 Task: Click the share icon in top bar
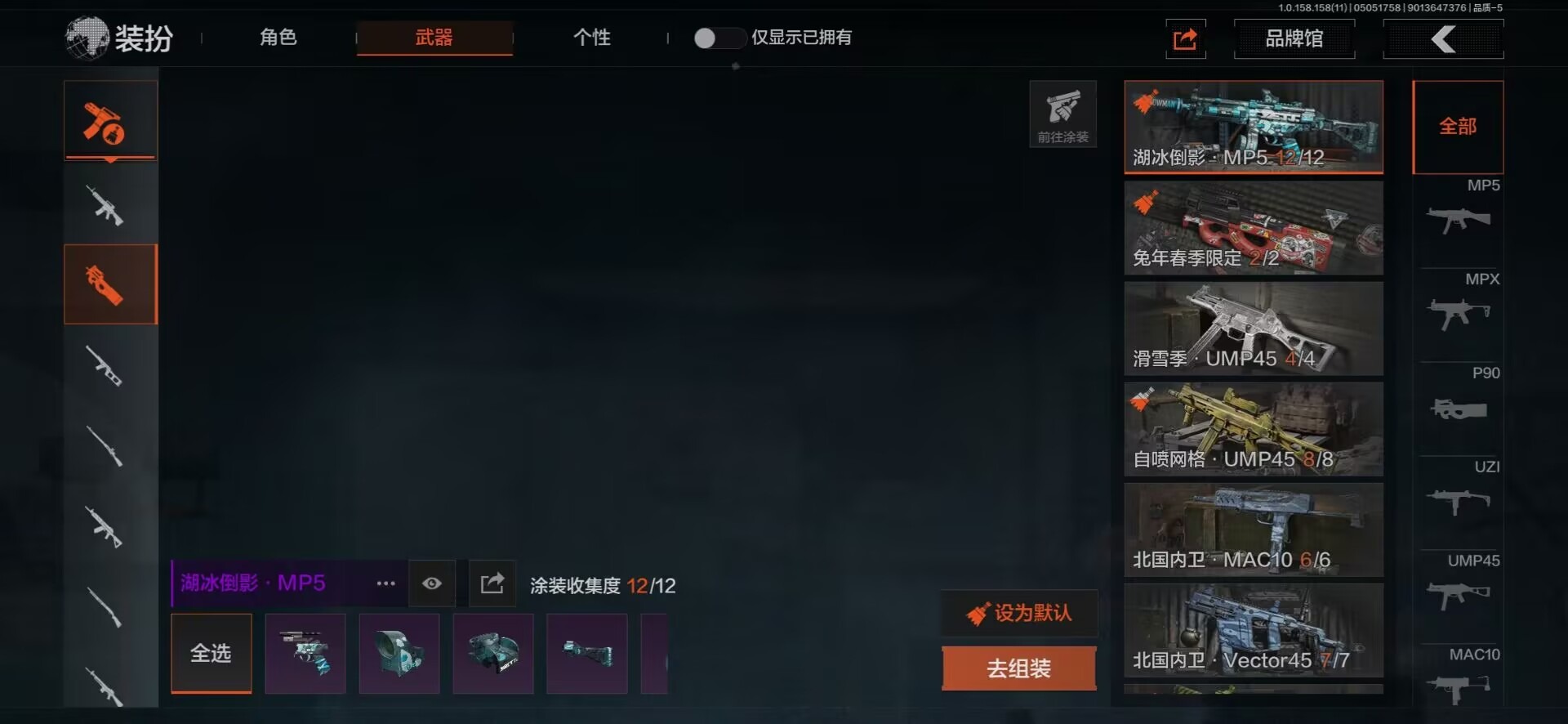point(1186,38)
